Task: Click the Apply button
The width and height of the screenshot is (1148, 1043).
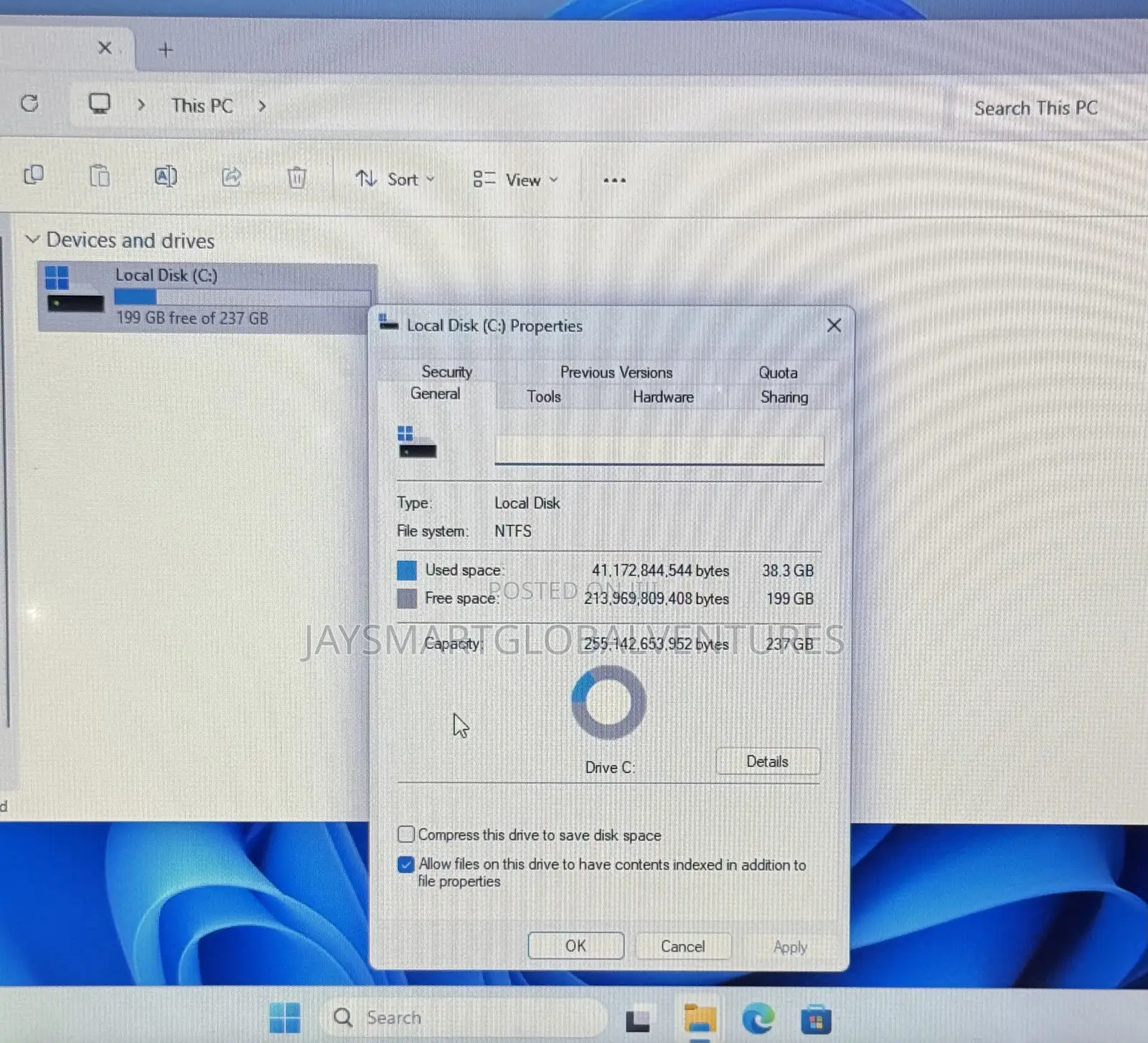Action: point(790,947)
